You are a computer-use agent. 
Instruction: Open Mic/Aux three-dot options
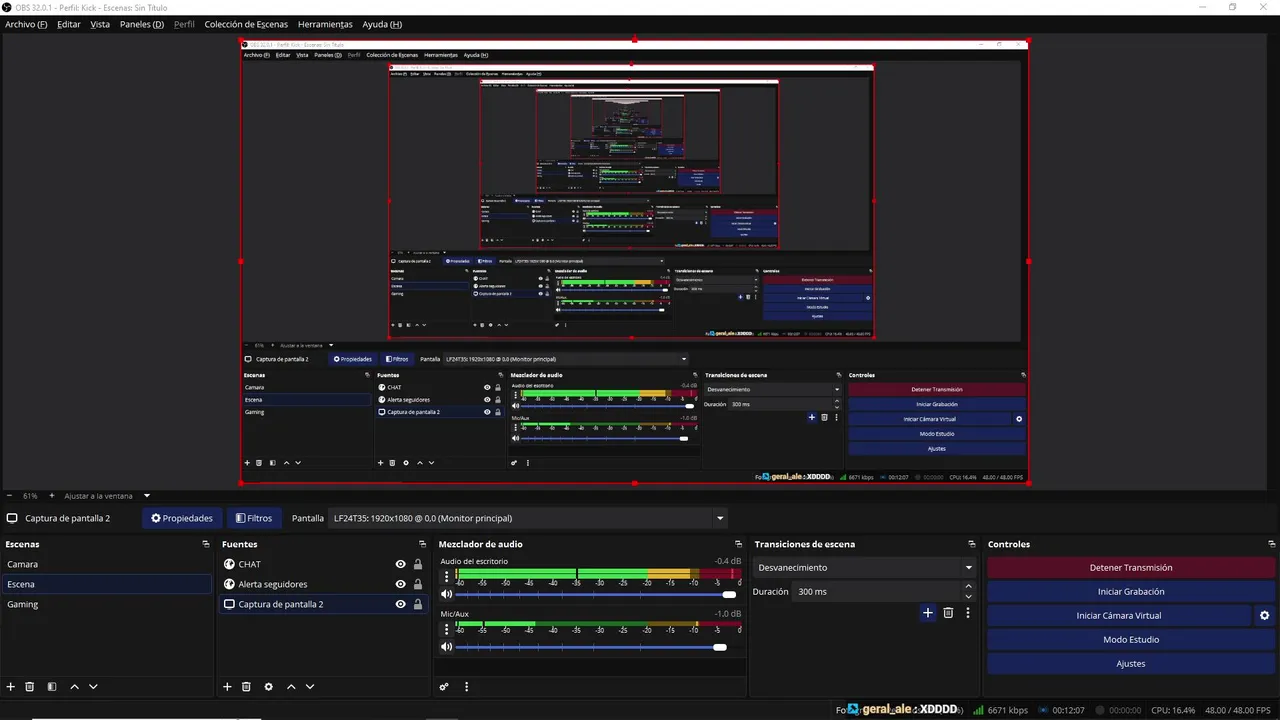[446, 628]
